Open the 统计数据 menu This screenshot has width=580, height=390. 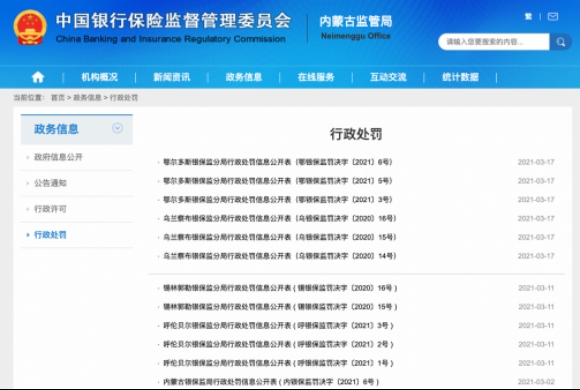[461, 77]
